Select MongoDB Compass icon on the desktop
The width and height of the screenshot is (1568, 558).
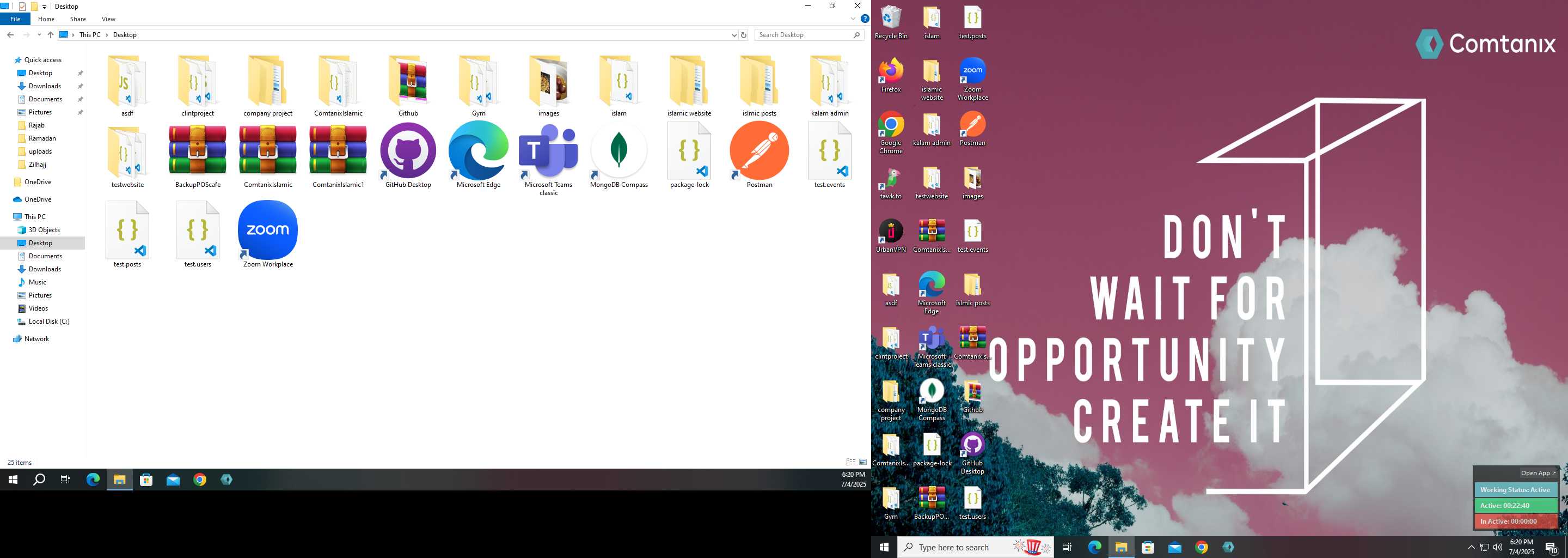tap(932, 399)
